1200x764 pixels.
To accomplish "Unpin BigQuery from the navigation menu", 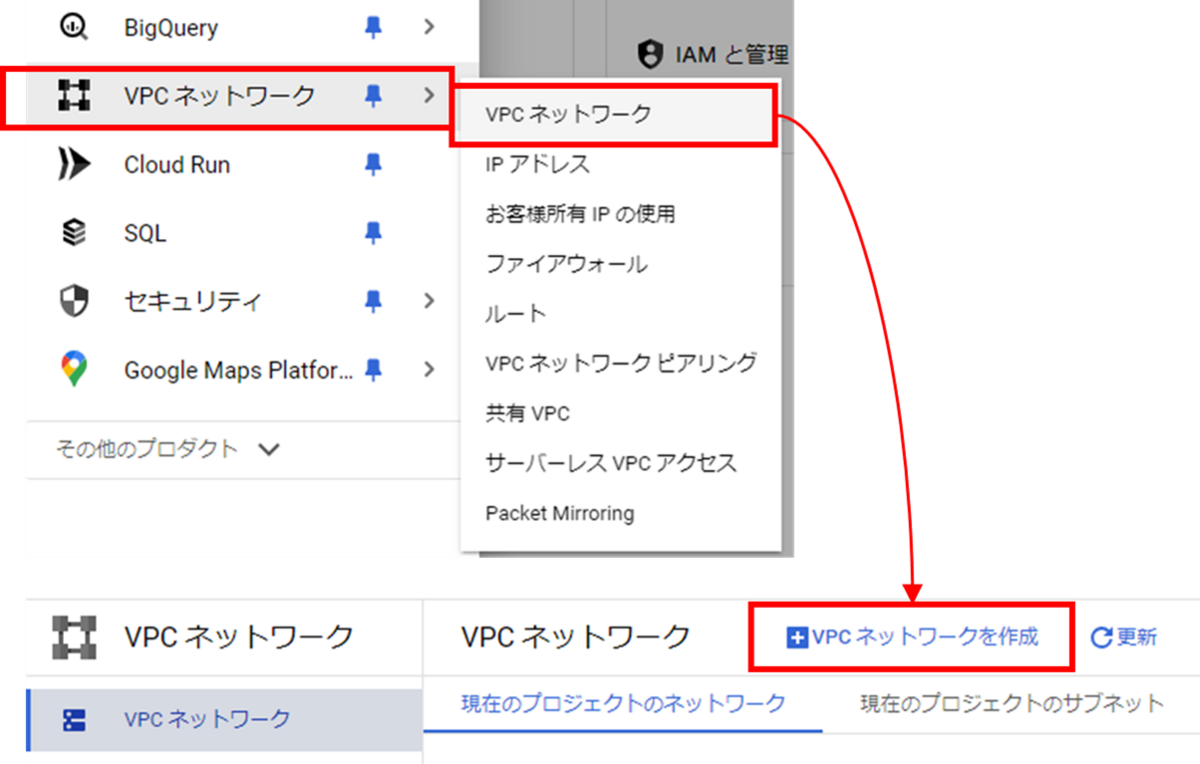I will click(x=373, y=28).
